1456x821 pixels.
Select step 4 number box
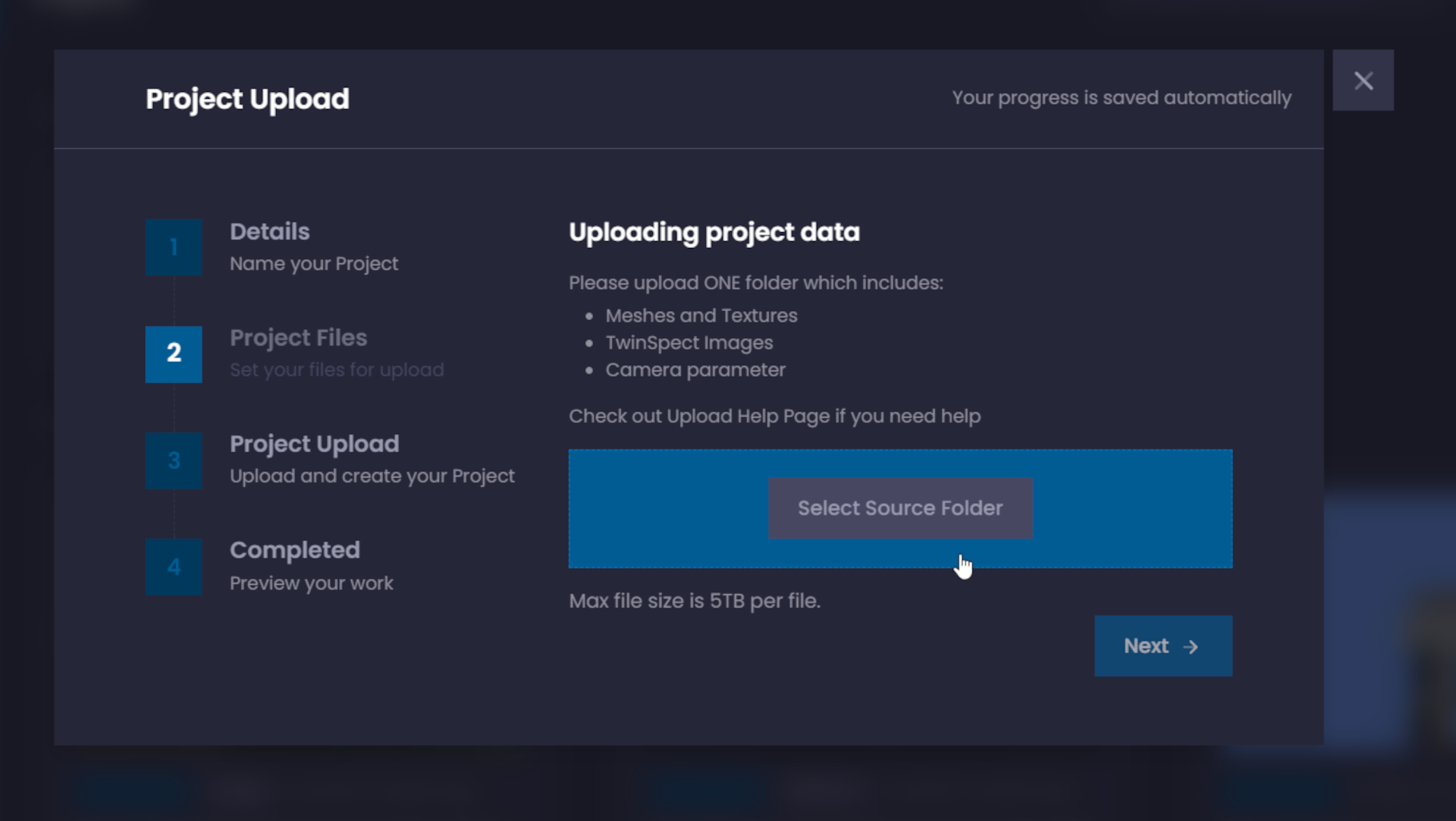[x=174, y=567]
